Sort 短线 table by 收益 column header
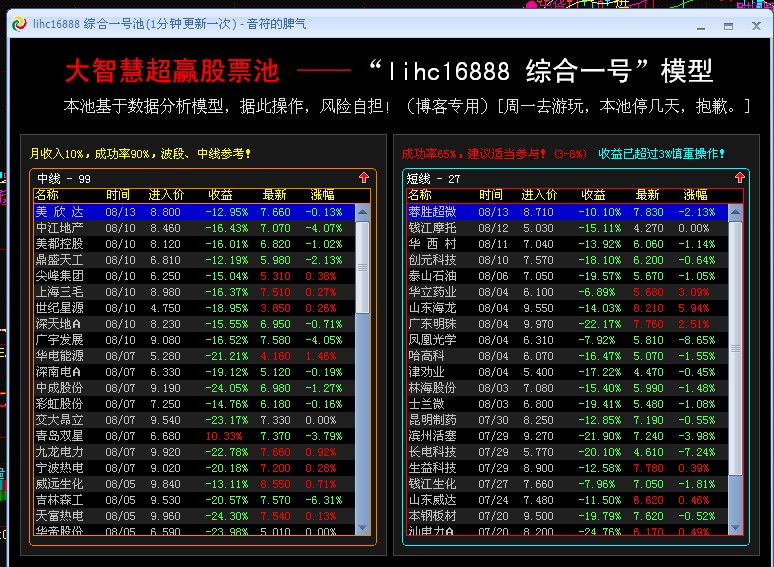Viewport: 774px width, 567px height. [x=593, y=195]
